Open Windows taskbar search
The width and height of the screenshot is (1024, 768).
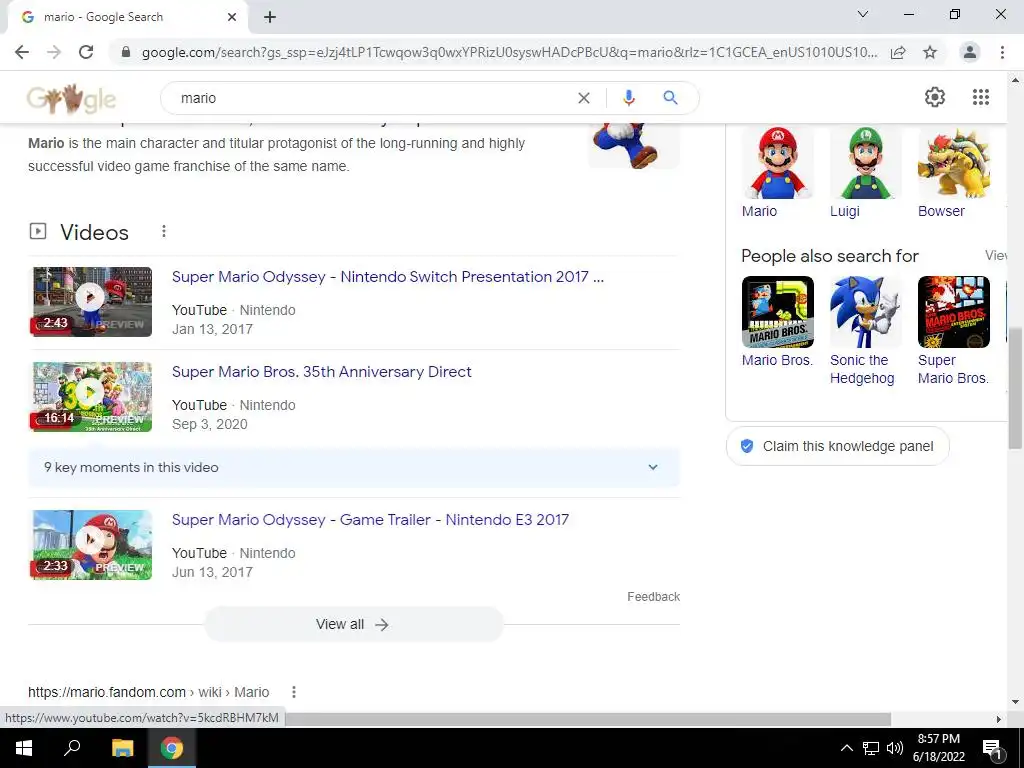(72, 748)
